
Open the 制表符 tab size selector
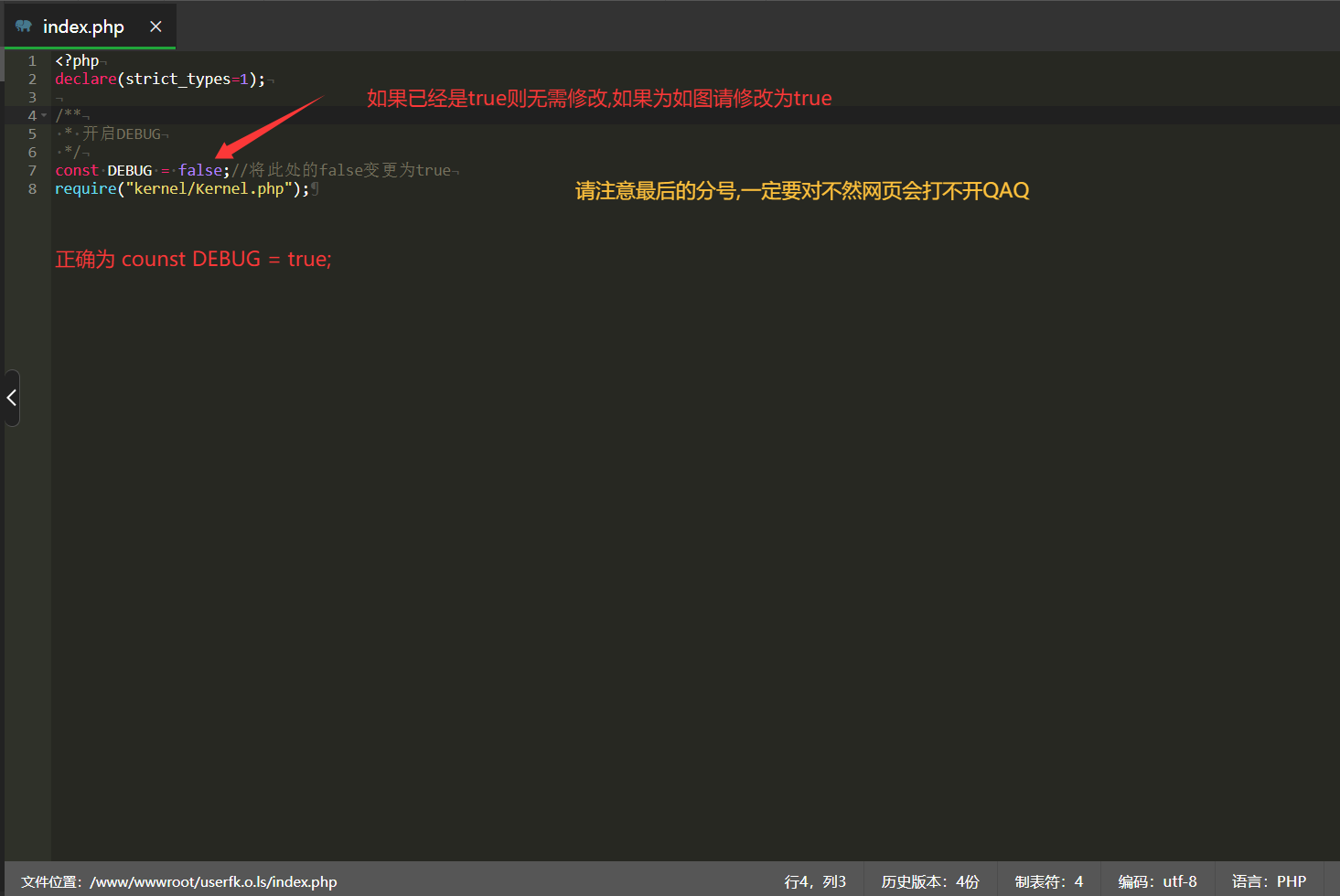(1048, 881)
